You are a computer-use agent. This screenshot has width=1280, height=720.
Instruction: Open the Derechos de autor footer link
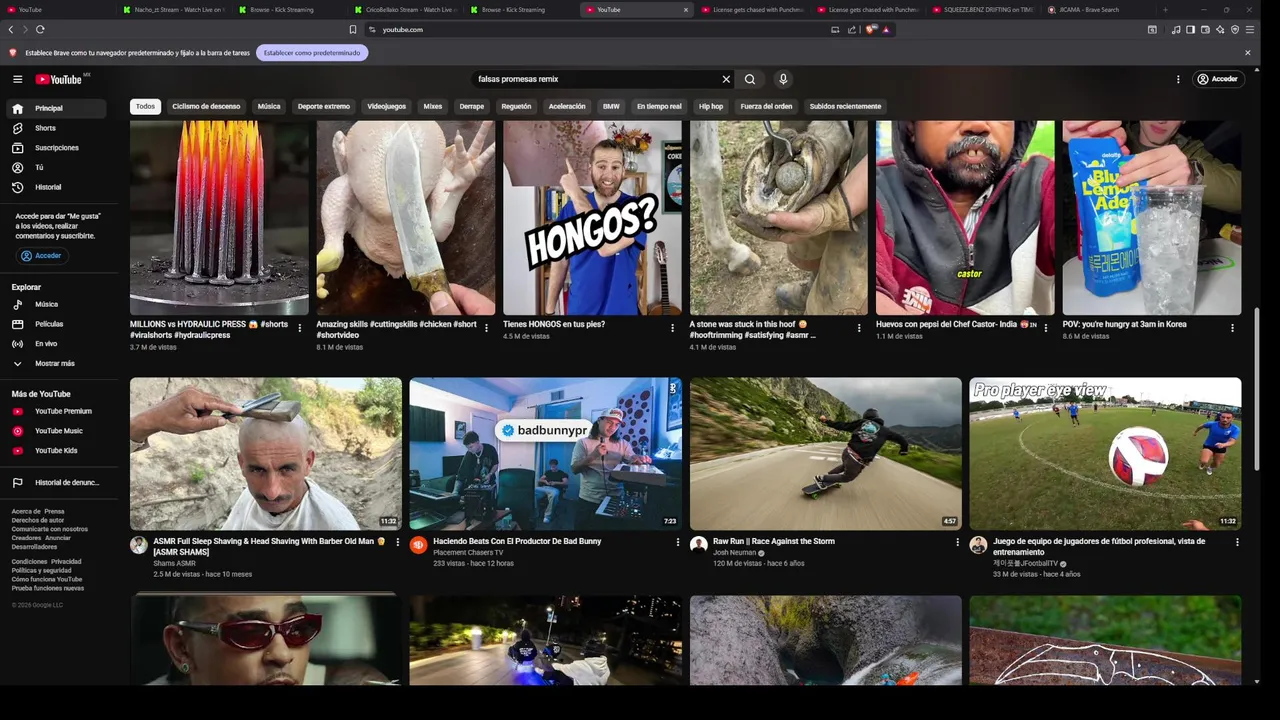point(38,520)
